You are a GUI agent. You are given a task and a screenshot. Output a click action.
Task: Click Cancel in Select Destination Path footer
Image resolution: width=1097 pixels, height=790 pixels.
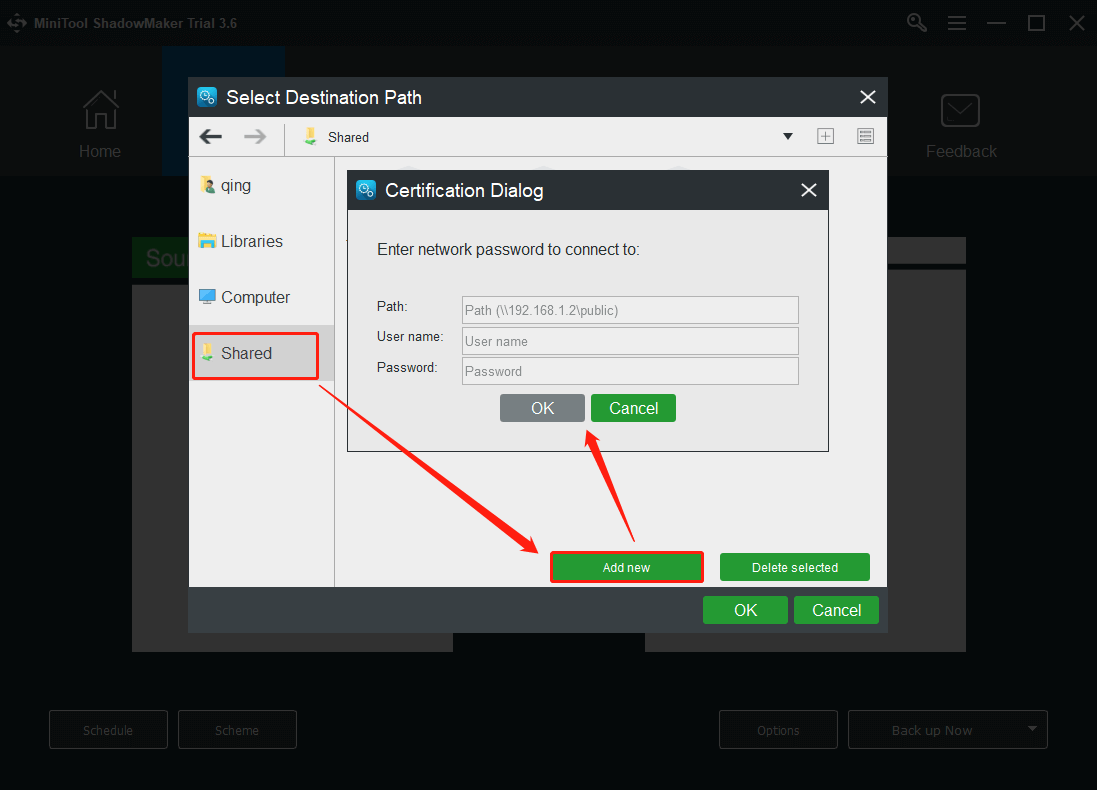(x=836, y=610)
